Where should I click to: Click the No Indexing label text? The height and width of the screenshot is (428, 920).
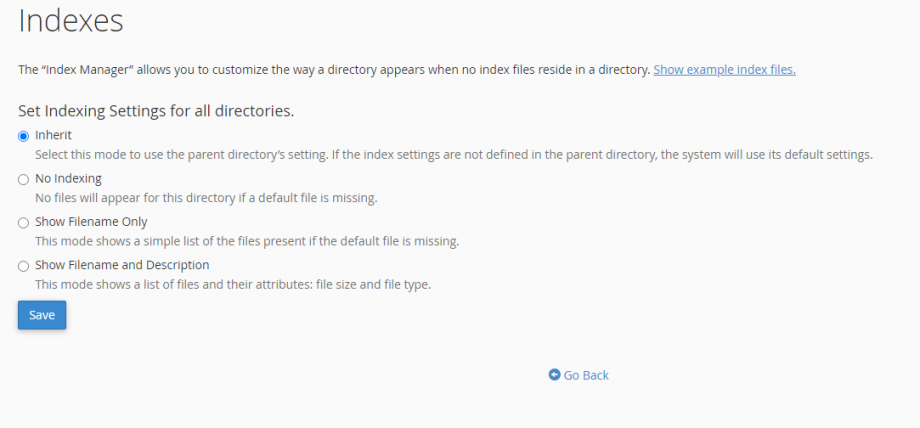(68, 179)
